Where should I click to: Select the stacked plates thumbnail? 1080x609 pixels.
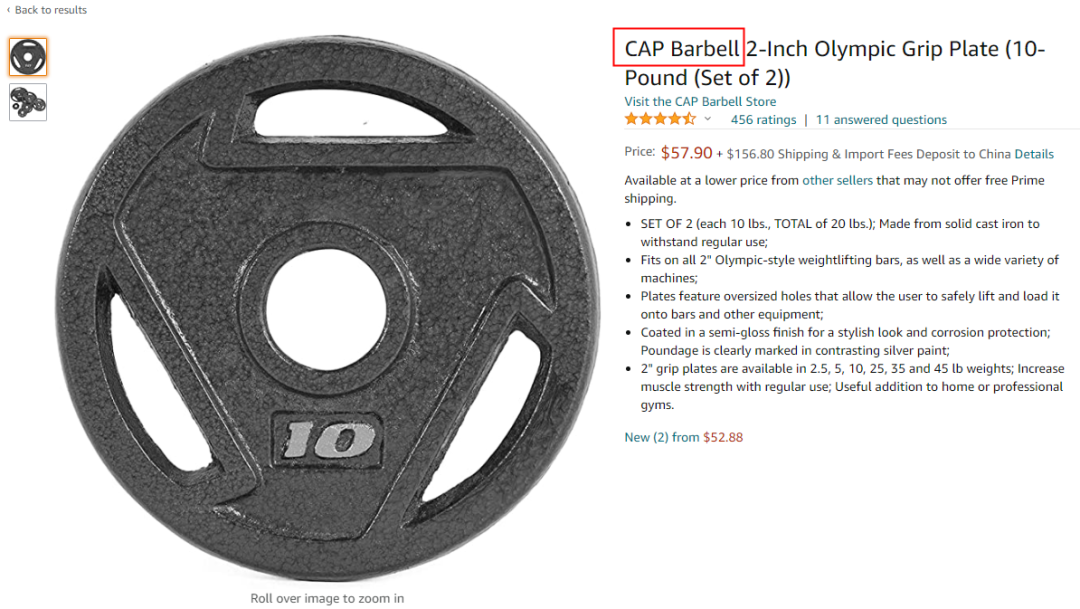coord(28,102)
